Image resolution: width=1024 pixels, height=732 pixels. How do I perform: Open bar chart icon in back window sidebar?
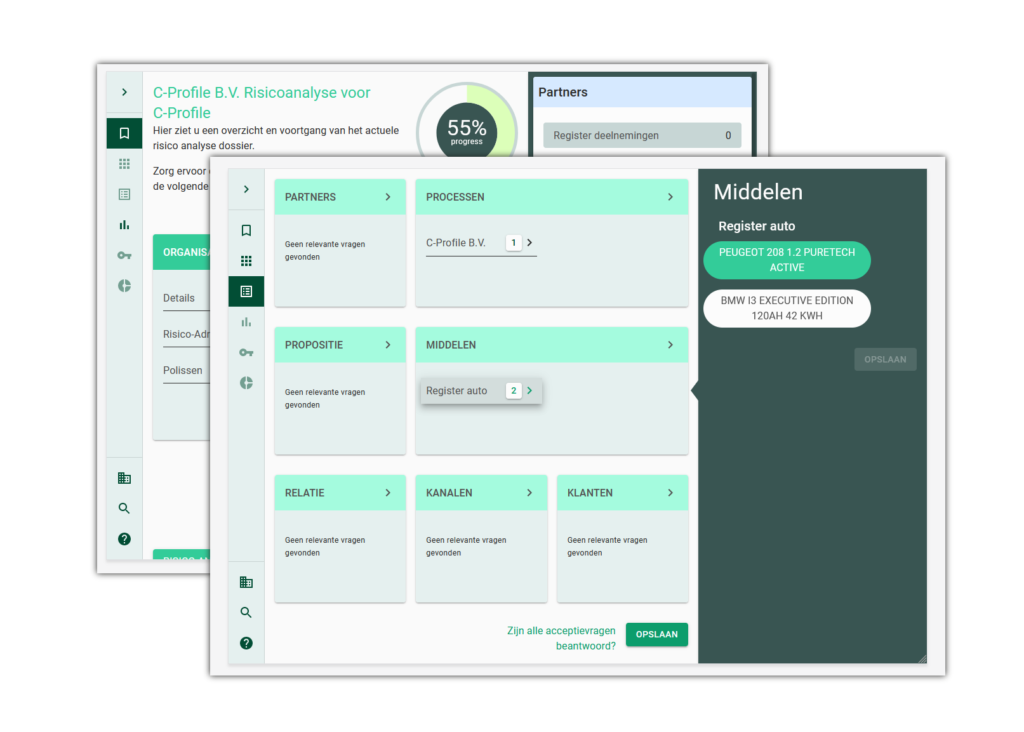[x=124, y=225]
